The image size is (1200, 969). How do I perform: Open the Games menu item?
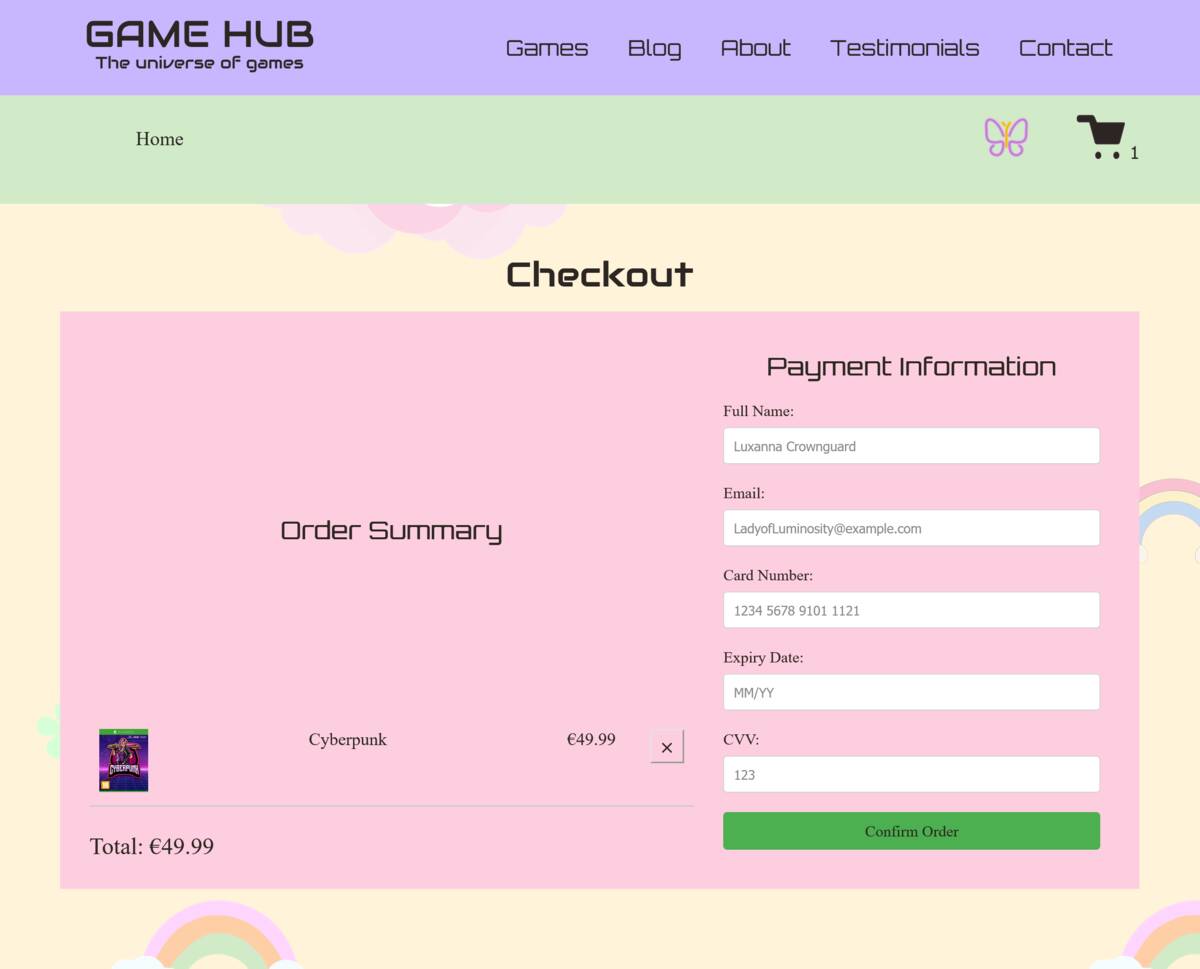[546, 47]
